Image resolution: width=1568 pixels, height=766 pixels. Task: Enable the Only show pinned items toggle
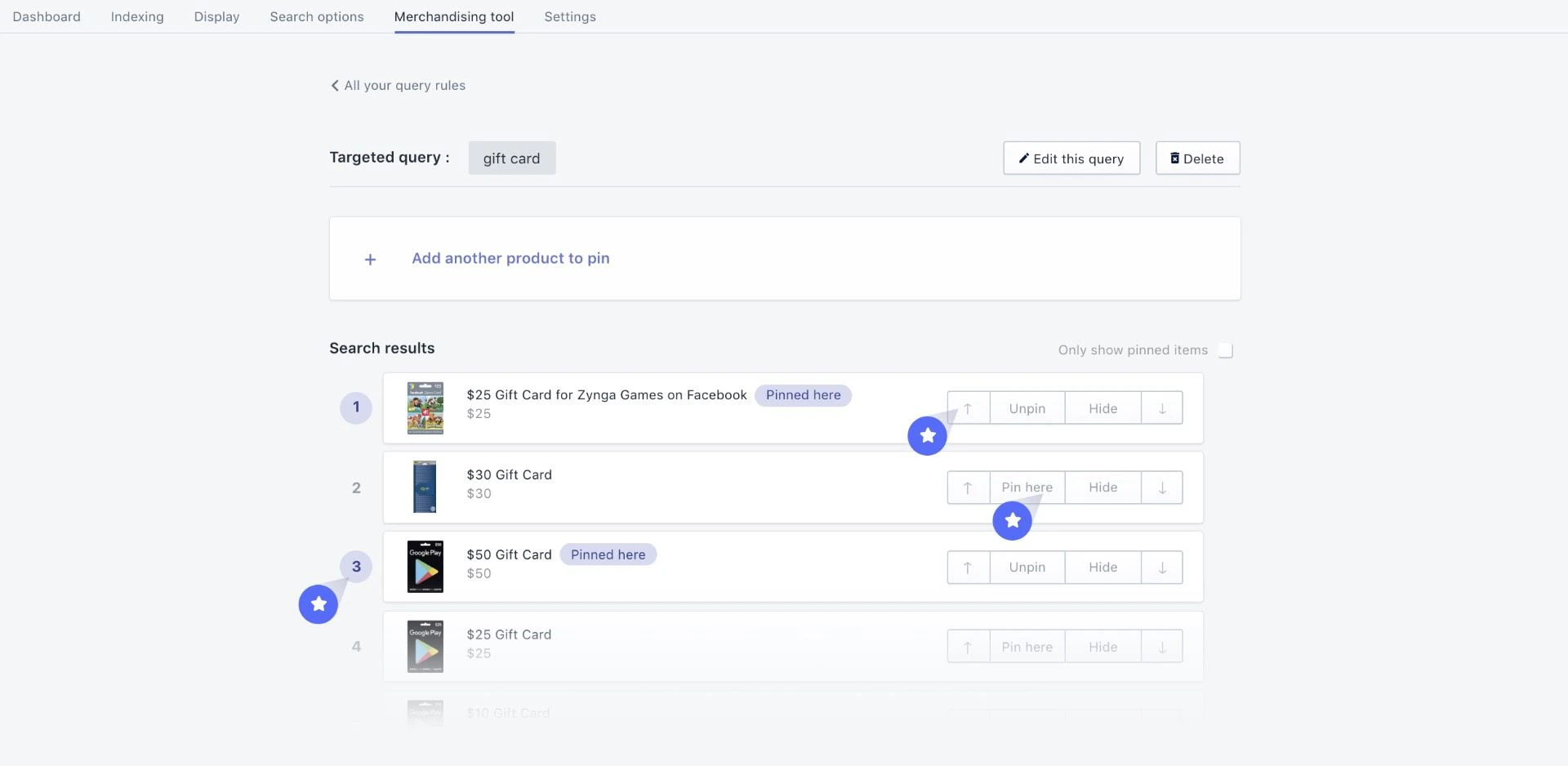(1225, 350)
